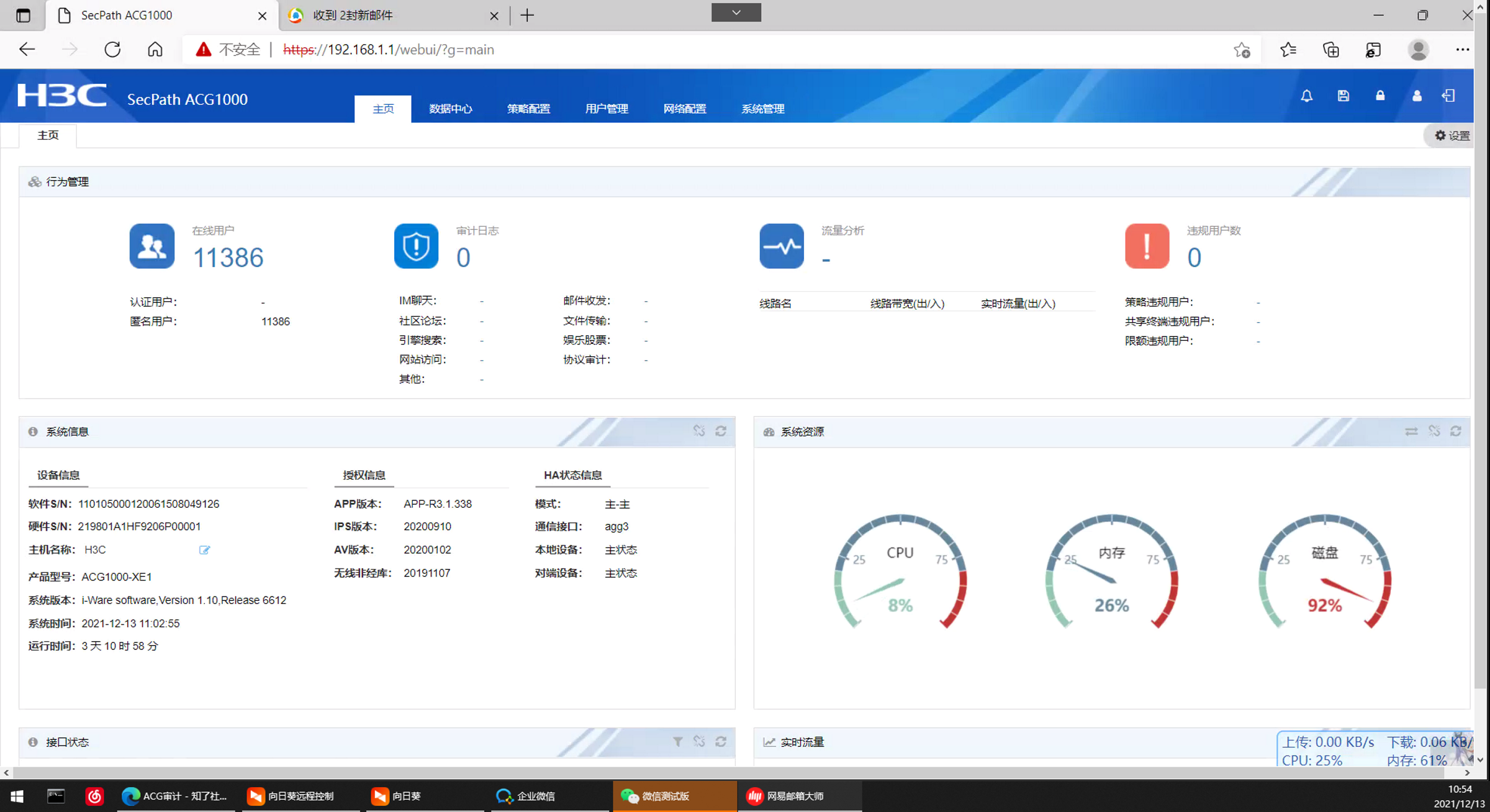Click the 系统资源 panel swap view icon
Screen dimensions: 1490x812
point(1411,431)
